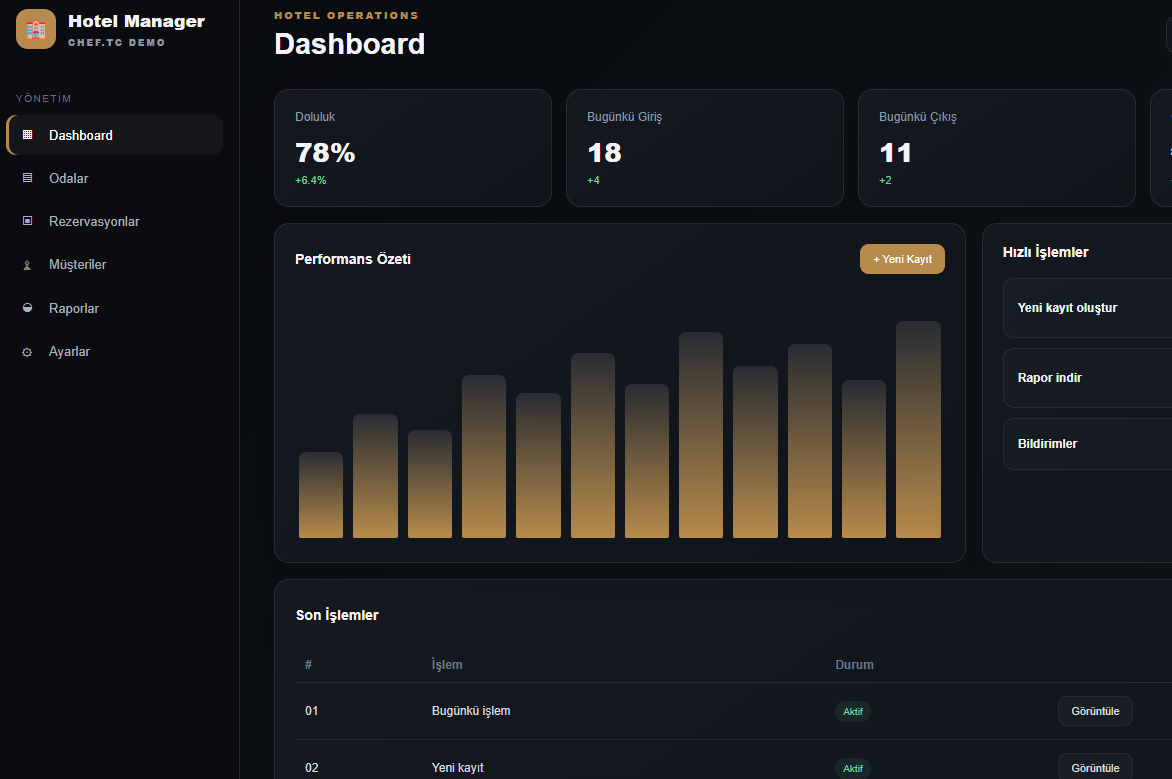Click the "İşlem" column header
Viewport: 1172px width, 779px height.
point(447,665)
